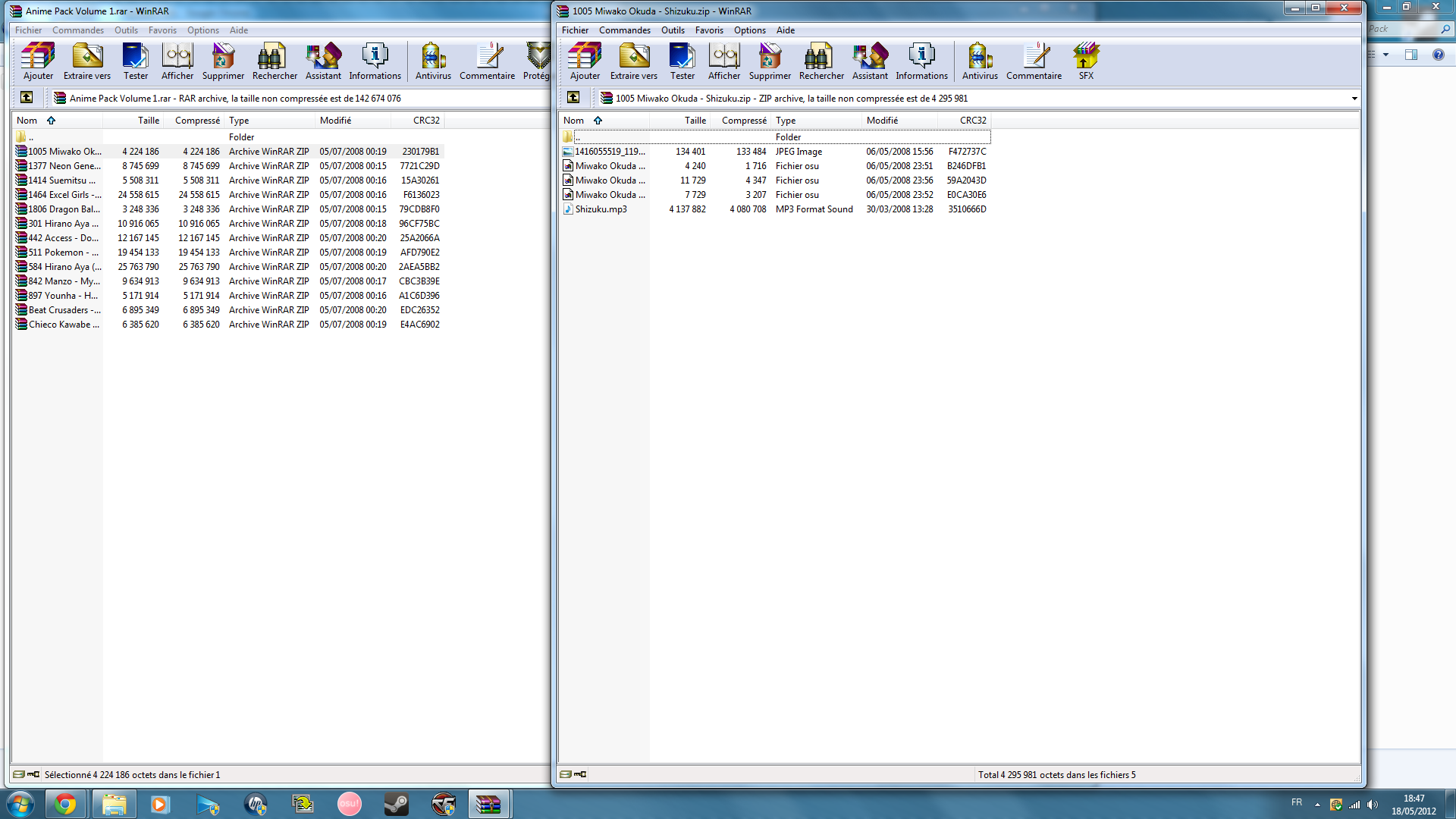Screen dimensions: 1456x819
Task: Click Commentaire icon in Shizuku.zip window
Action: pos(1034,61)
